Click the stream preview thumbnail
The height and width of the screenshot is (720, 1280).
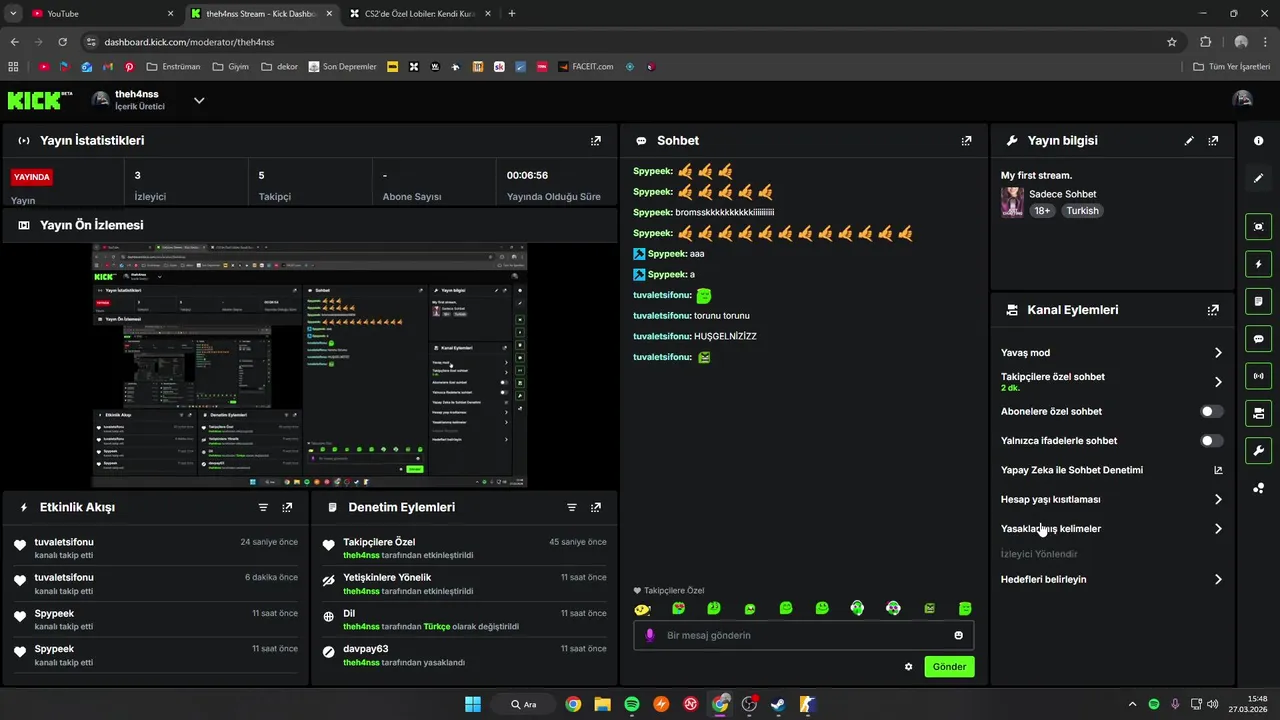309,365
